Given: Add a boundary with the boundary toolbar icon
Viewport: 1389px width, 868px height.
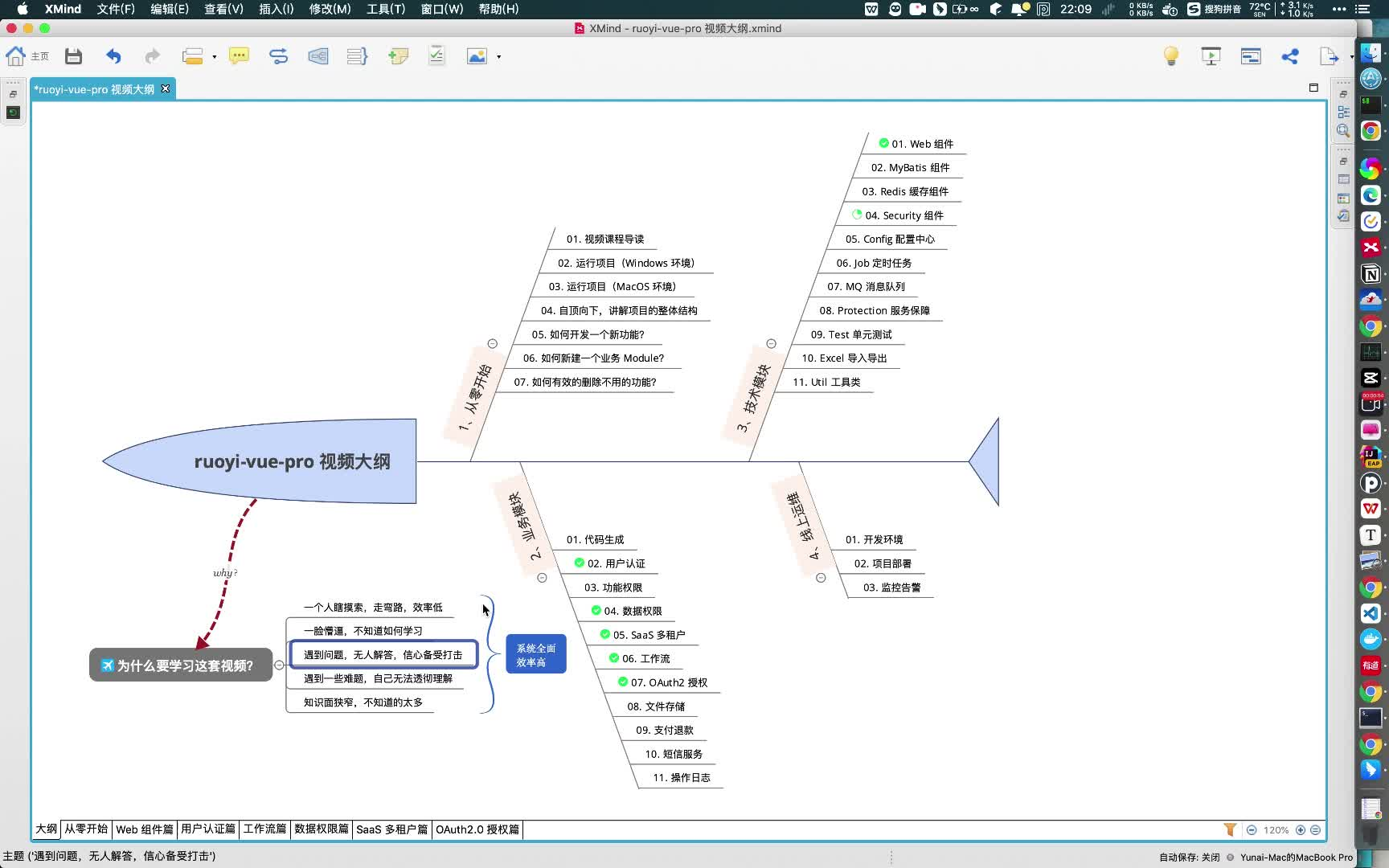Looking at the screenshot, I should tap(318, 56).
